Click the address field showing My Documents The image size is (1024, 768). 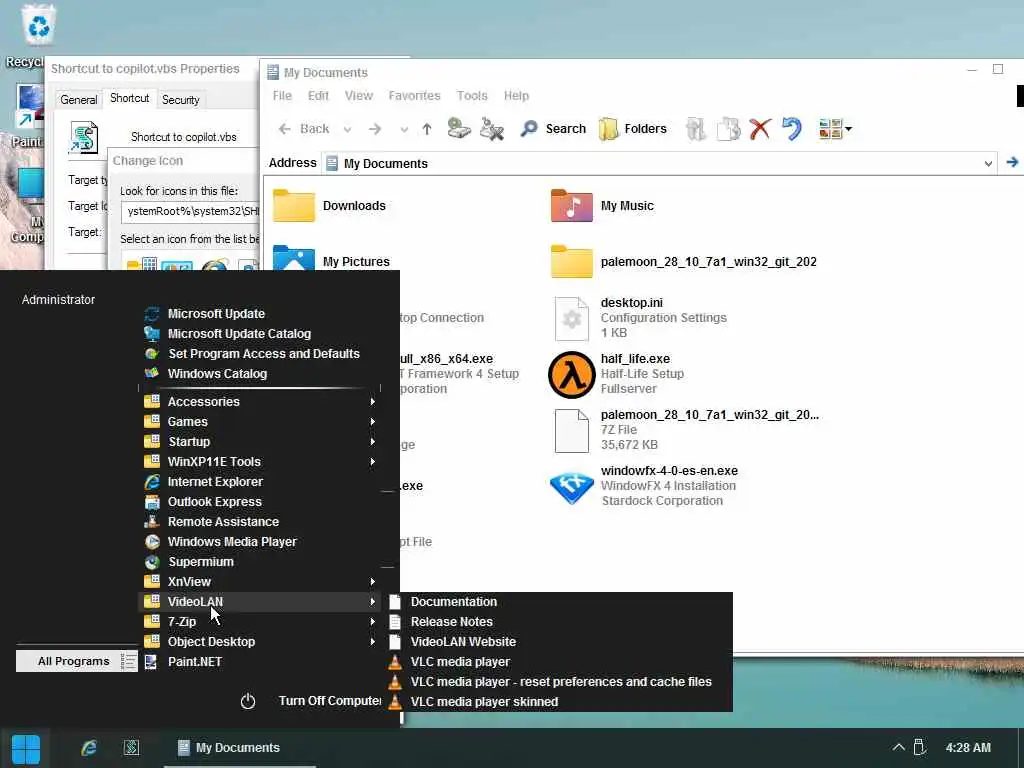click(x=658, y=163)
